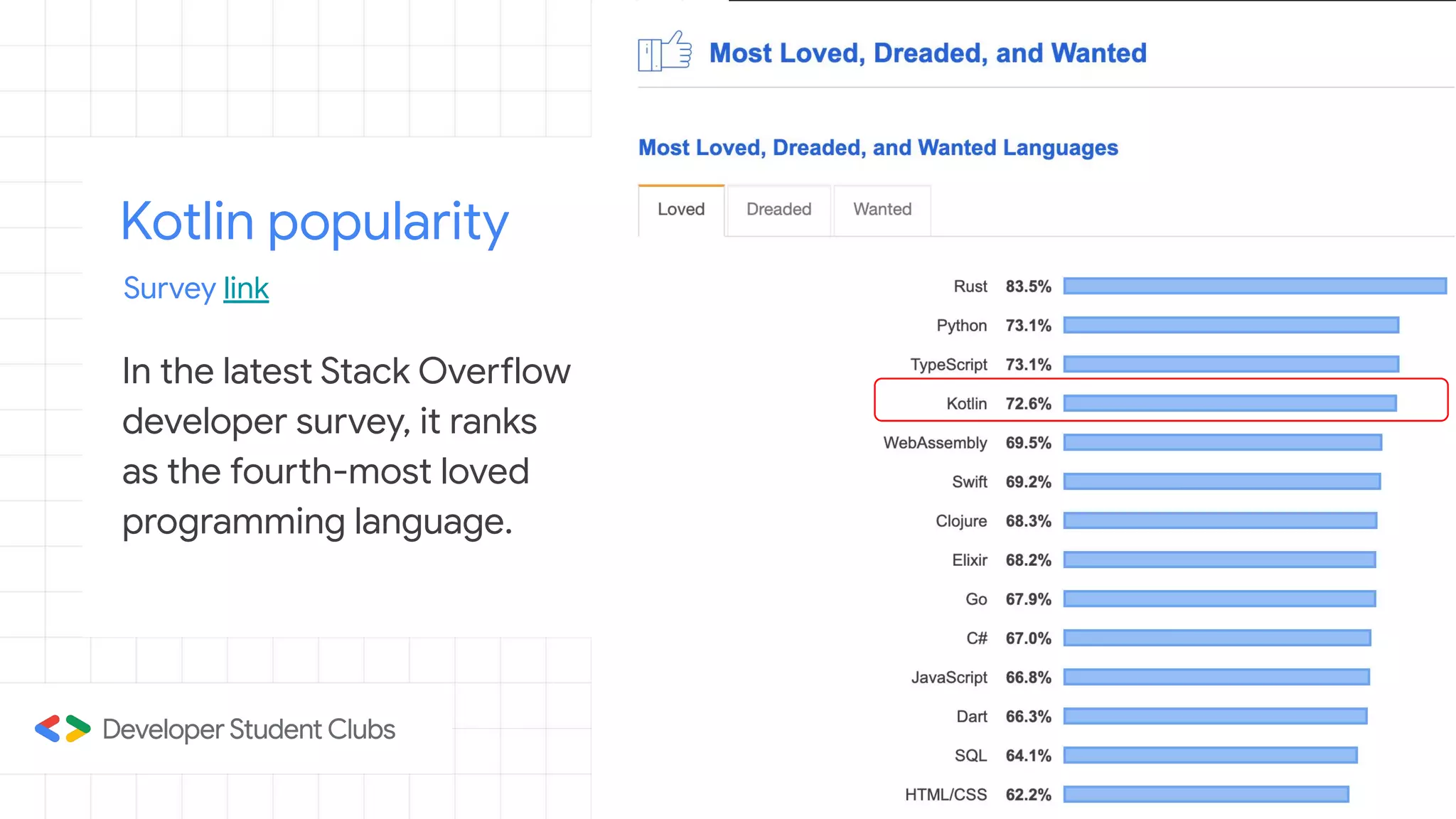Open the Survey link
The height and width of the screenshot is (819, 1456).
click(x=246, y=289)
